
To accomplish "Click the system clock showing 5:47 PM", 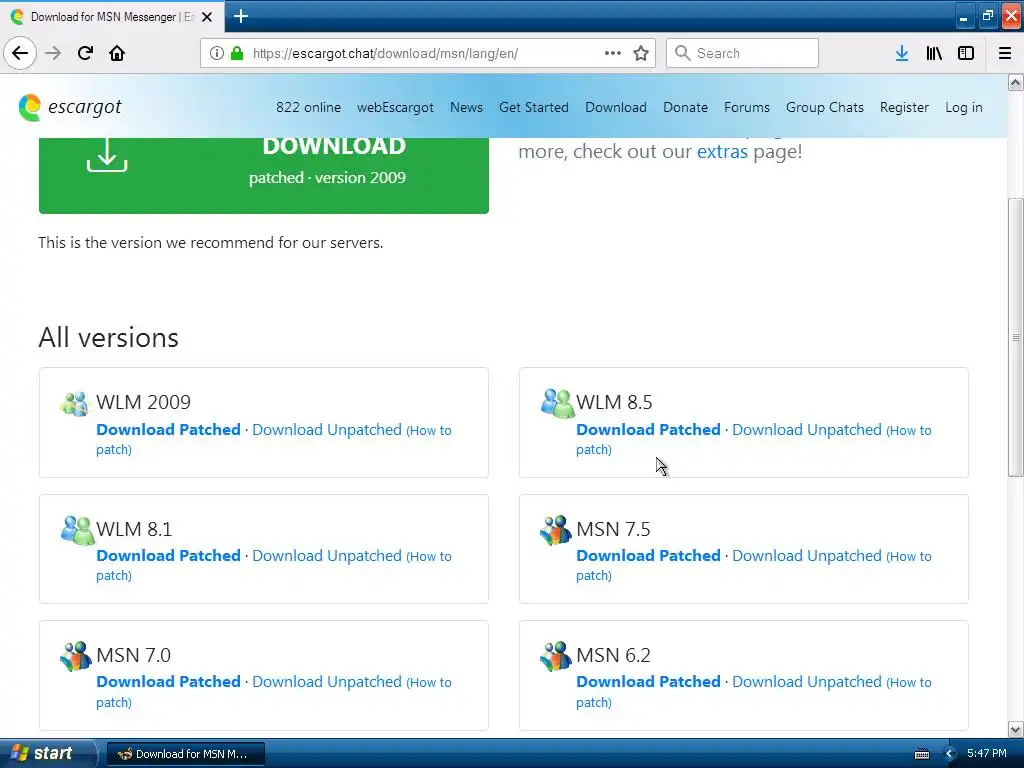I will click(986, 754).
